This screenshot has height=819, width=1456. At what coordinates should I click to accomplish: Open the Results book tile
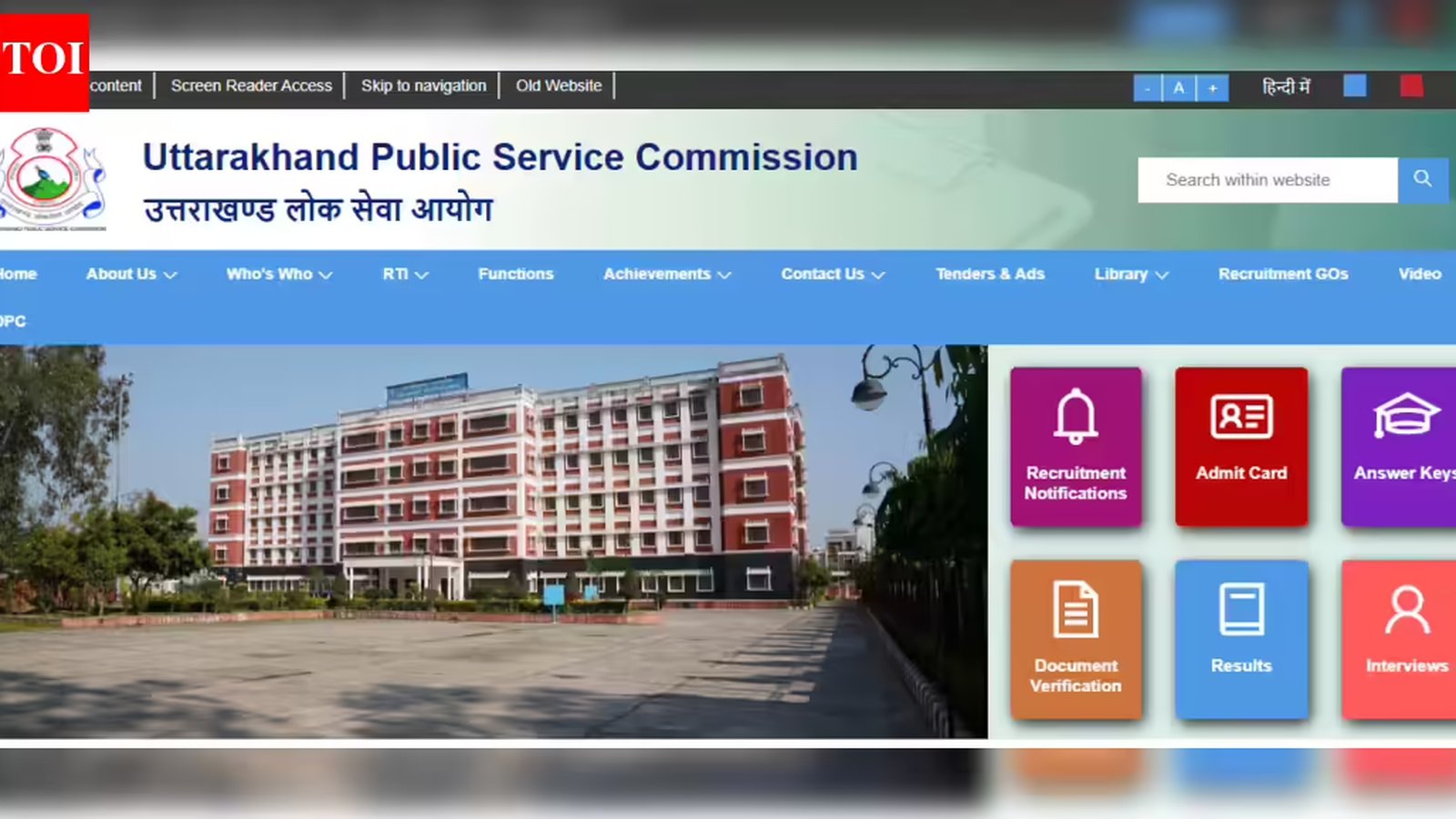pos(1241,640)
